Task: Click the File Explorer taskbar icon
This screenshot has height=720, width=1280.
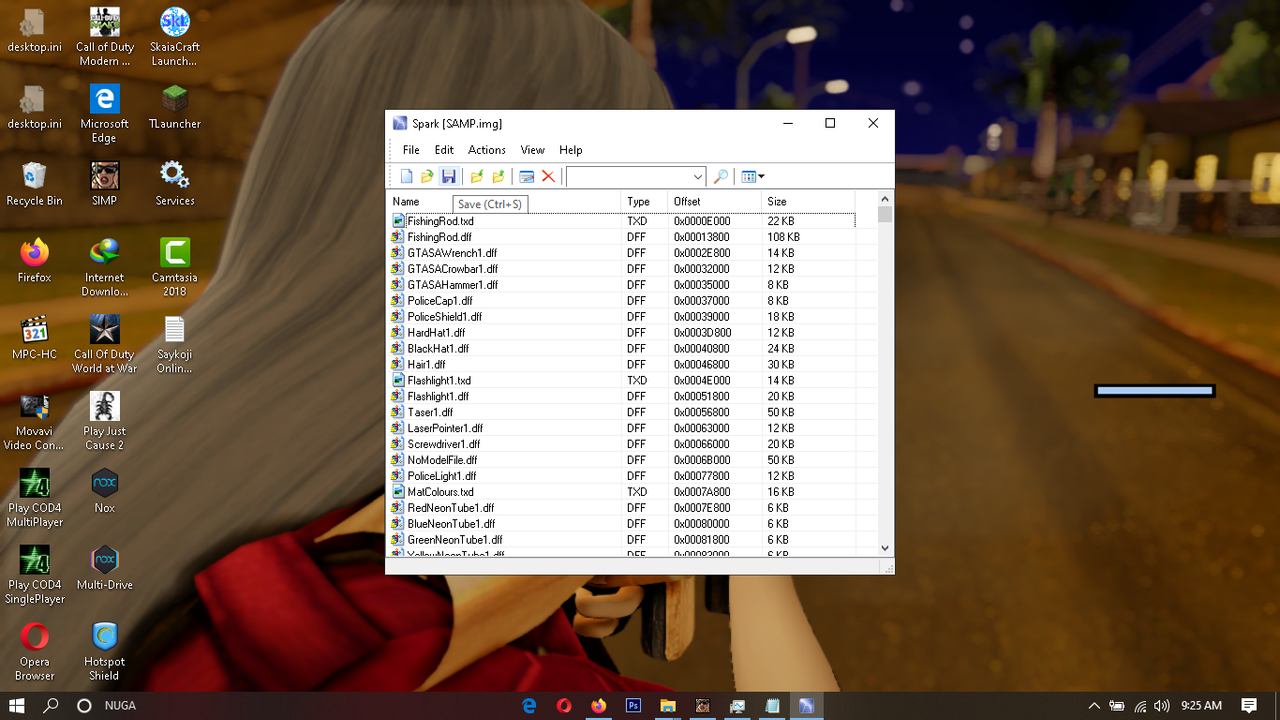Action: pos(668,705)
